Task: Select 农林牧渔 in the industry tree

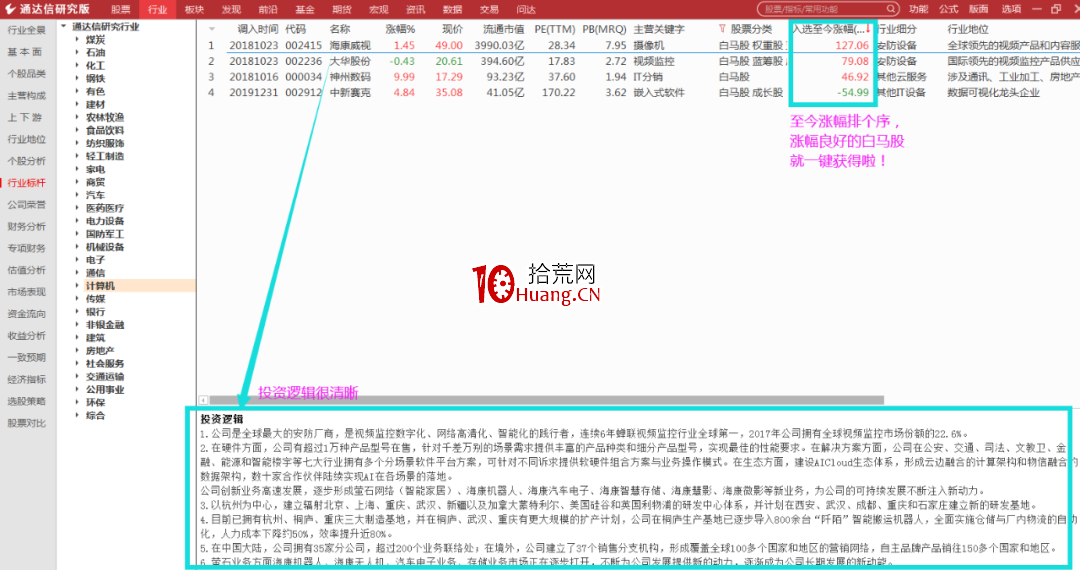Action: pos(105,117)
